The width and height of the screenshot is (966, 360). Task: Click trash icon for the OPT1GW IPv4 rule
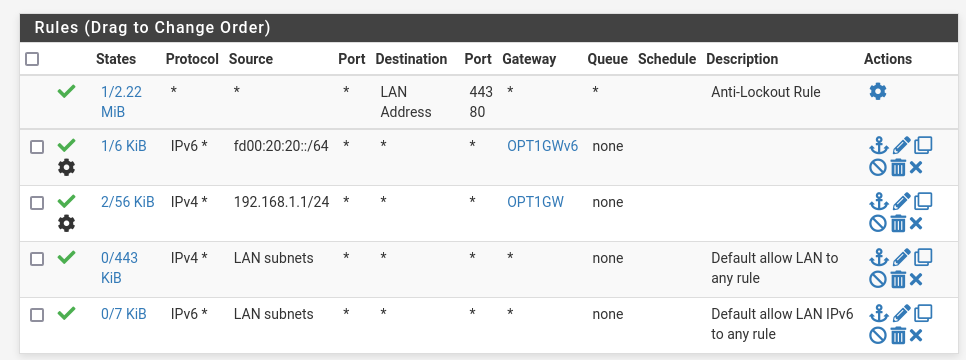pyautogui.click(x=898, y=223)
